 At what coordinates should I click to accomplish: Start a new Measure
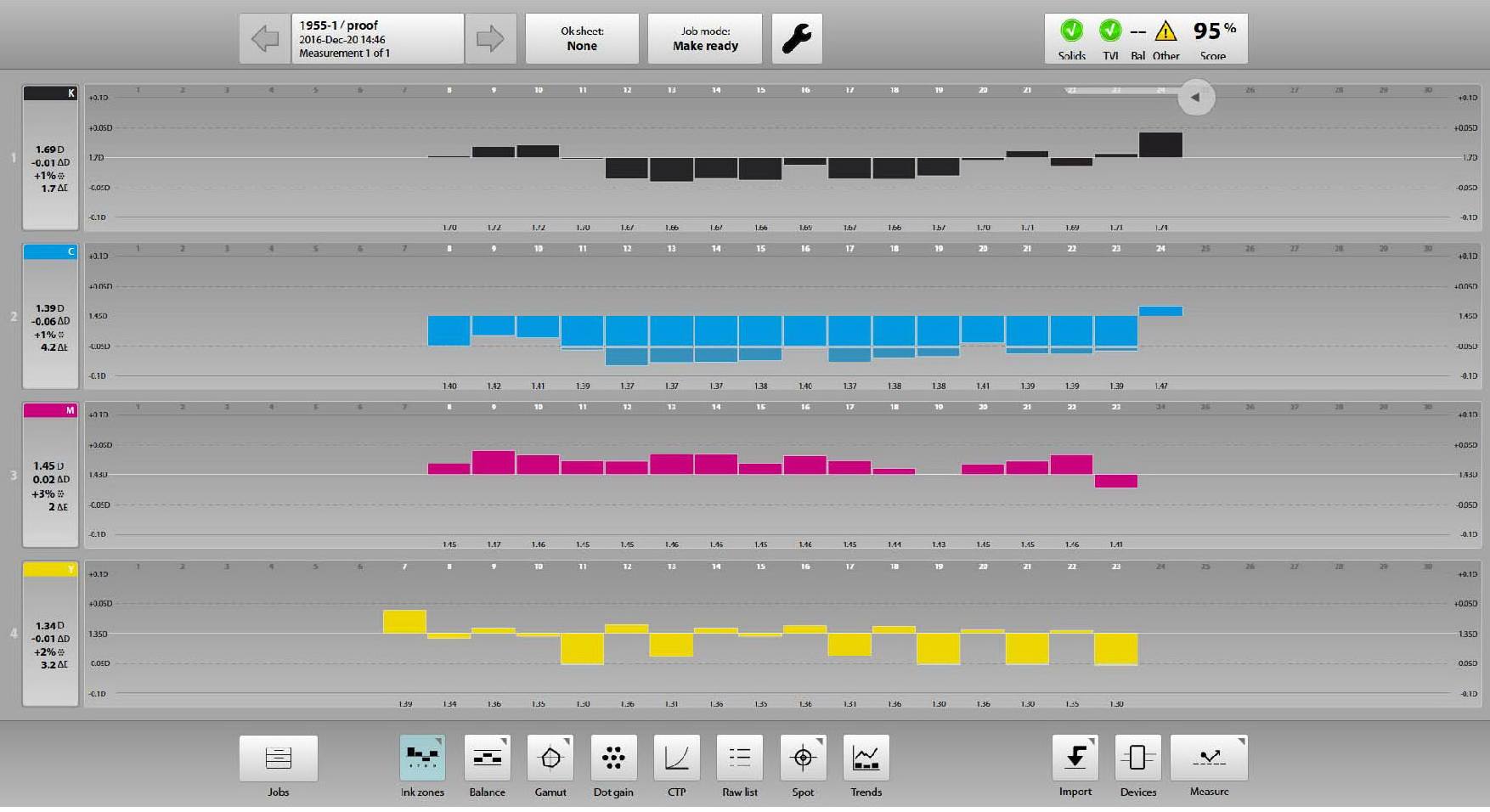[x=1209, y=758]
